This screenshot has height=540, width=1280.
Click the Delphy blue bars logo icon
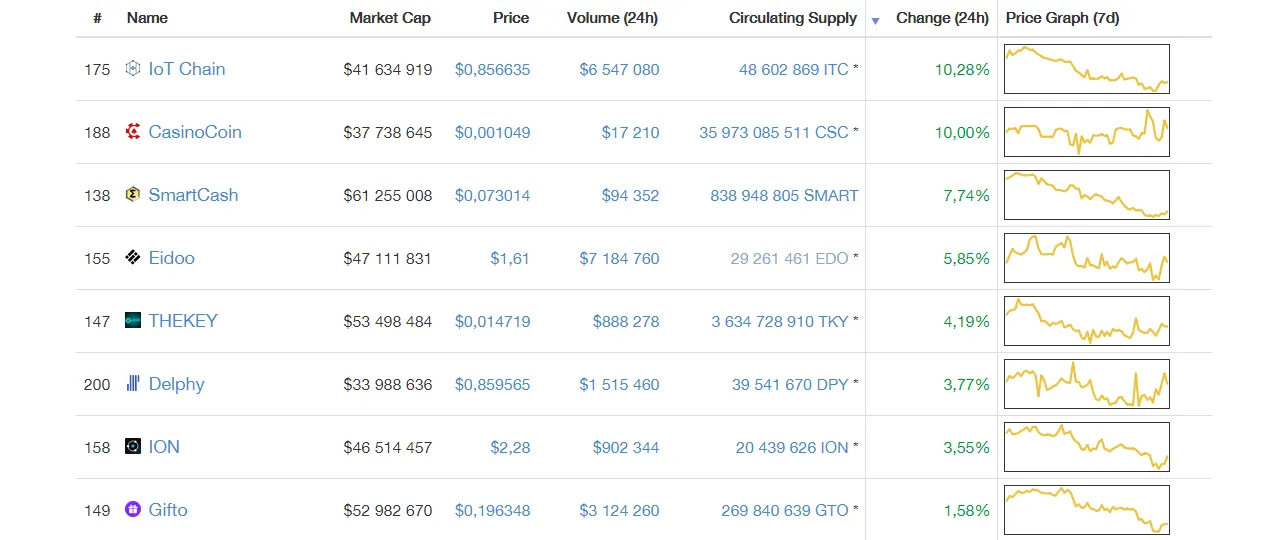(133, 384)
